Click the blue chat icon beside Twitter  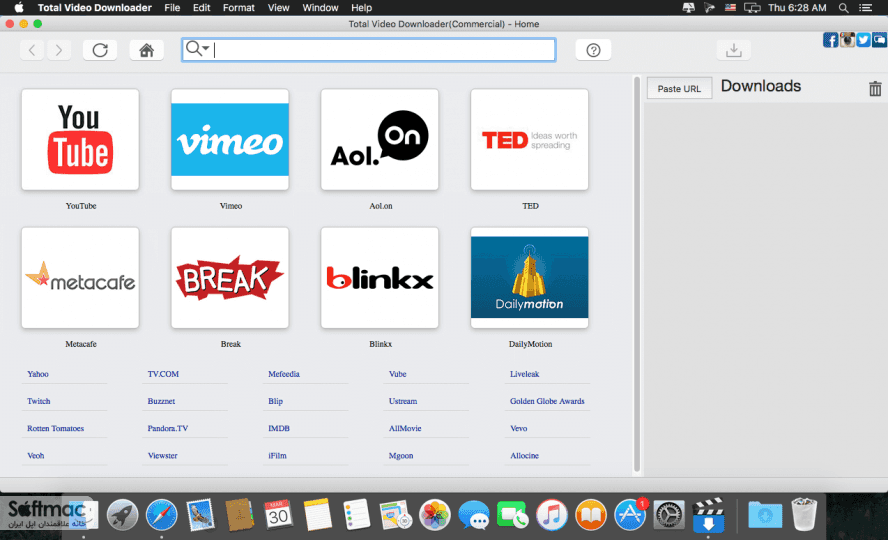point(880,40)
